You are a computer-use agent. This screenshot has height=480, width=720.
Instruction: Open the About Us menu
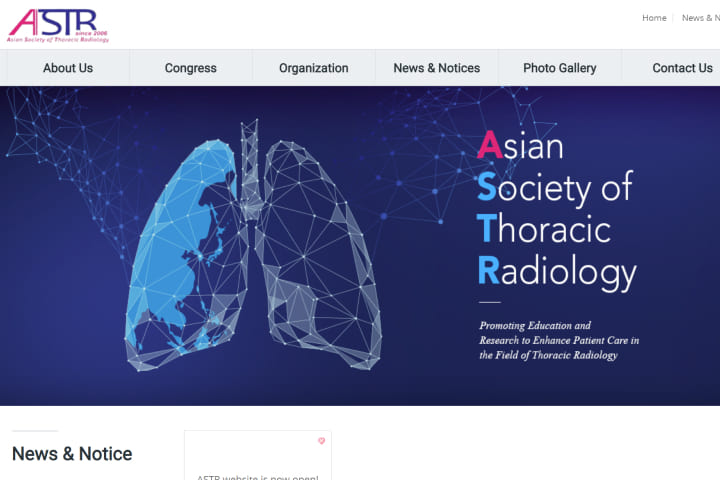(x=68, y=68)
